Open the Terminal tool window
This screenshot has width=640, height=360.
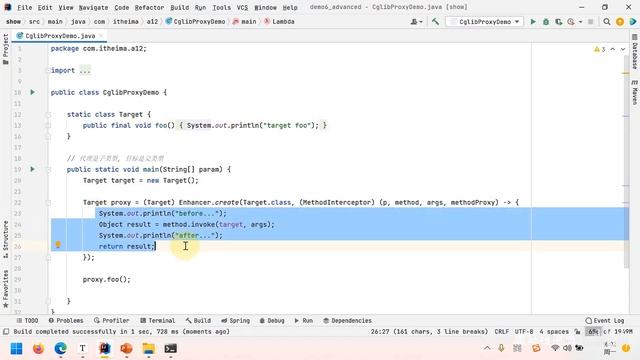(157, 321)
